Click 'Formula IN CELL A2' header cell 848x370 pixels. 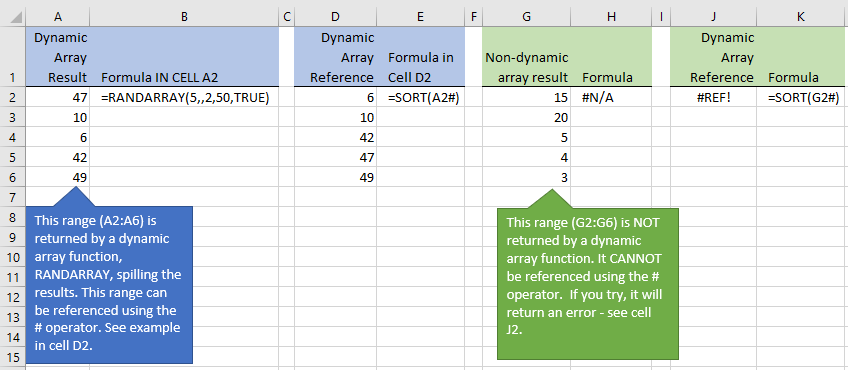point(184,56)
